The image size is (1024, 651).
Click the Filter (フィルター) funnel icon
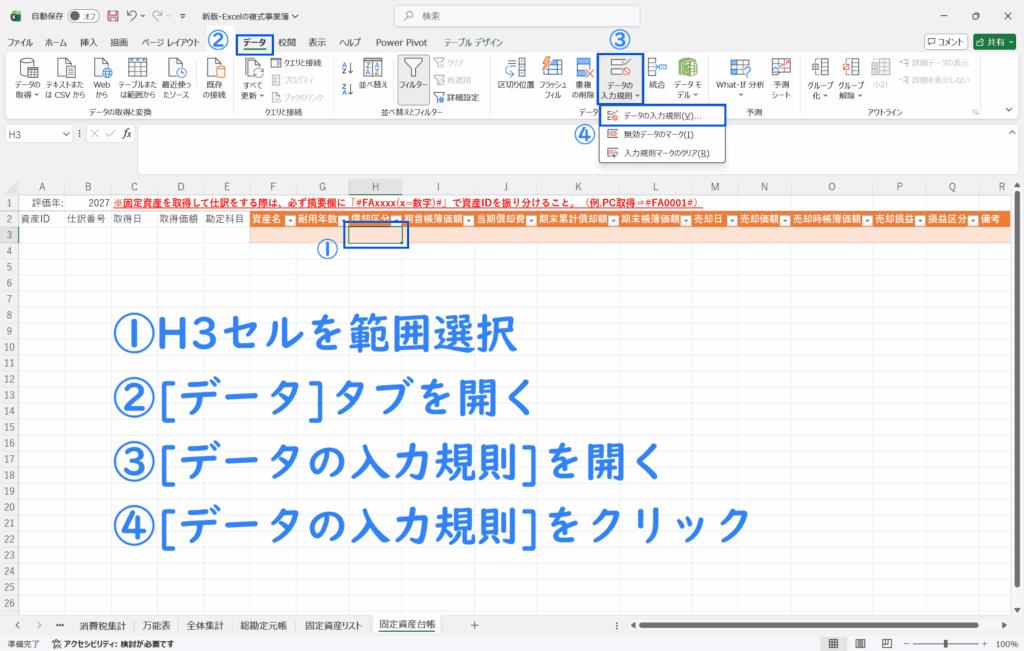(x=413, y=74)
